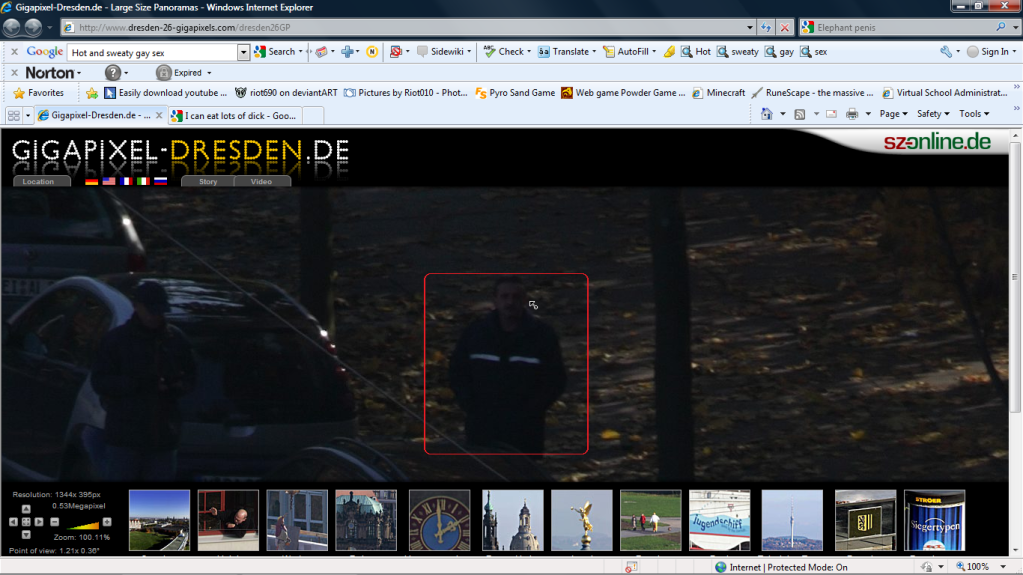Image resolution: width=1023 pixels, height=575 pixels.
Task: Open the Safety menu
Action: (933, 114)
